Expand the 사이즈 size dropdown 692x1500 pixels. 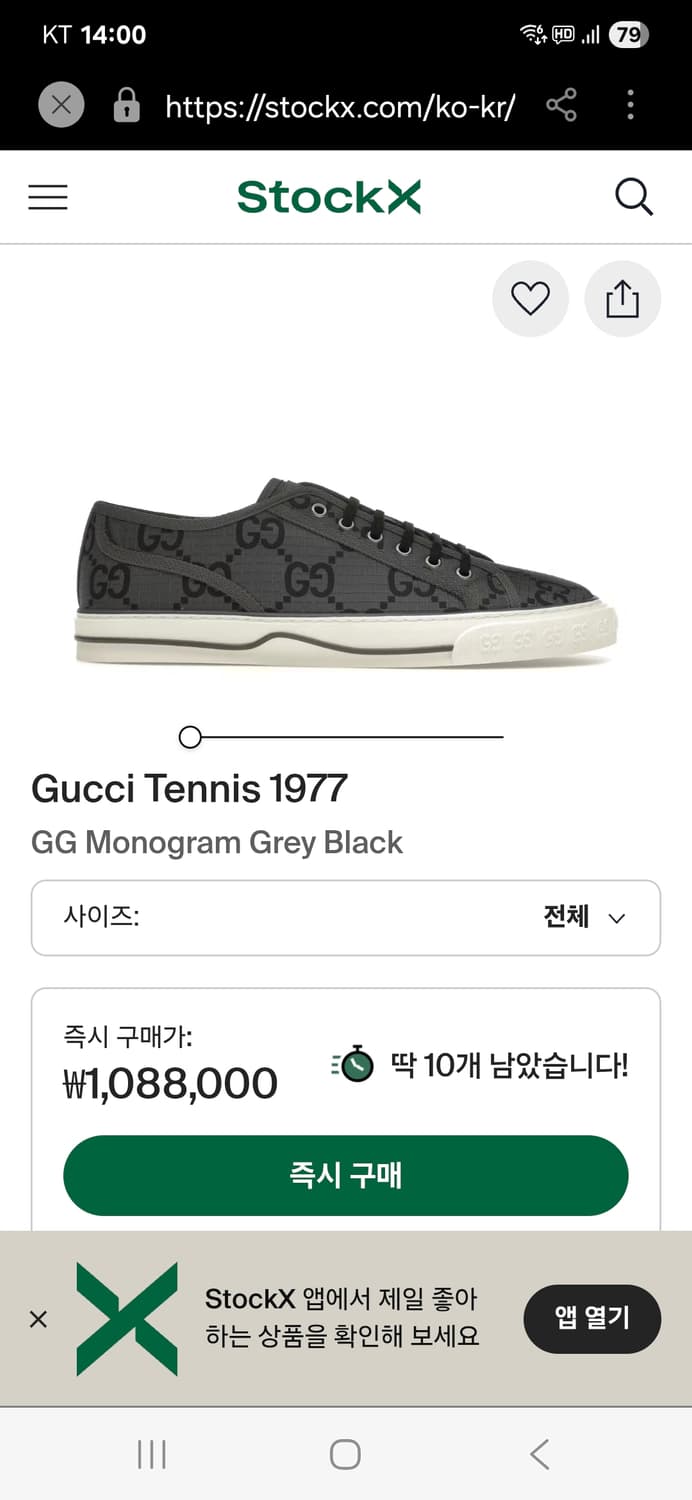coord(345,917)
